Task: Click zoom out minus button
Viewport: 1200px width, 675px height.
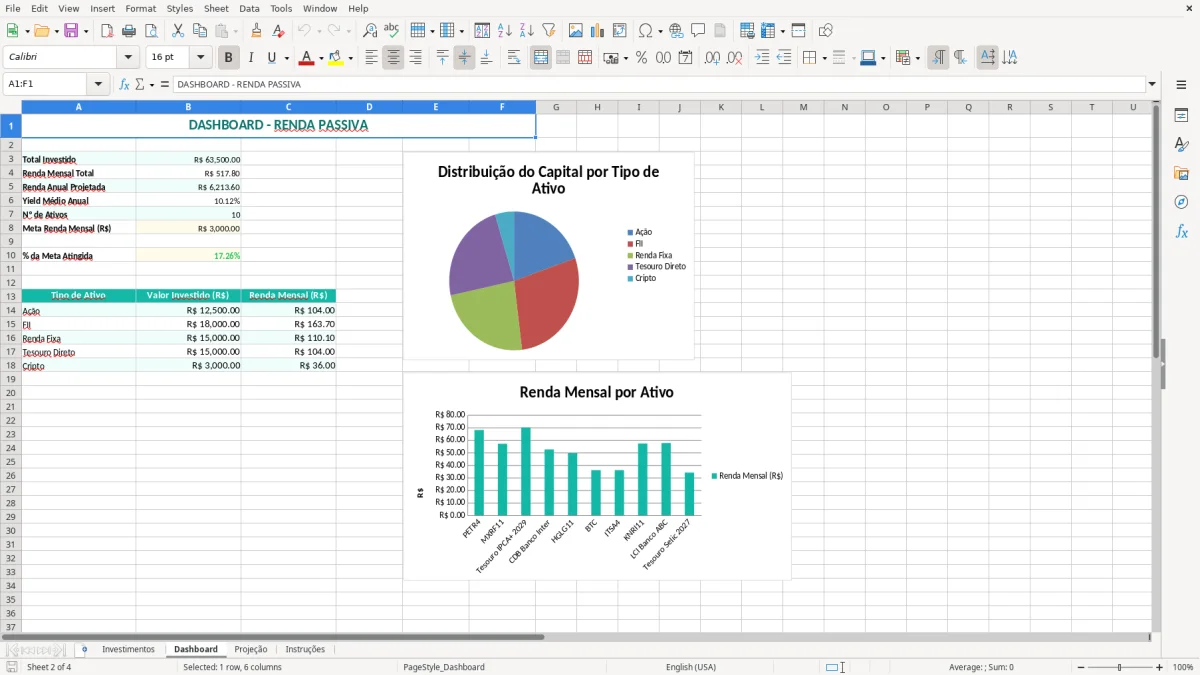Action: pos(1080,667)
